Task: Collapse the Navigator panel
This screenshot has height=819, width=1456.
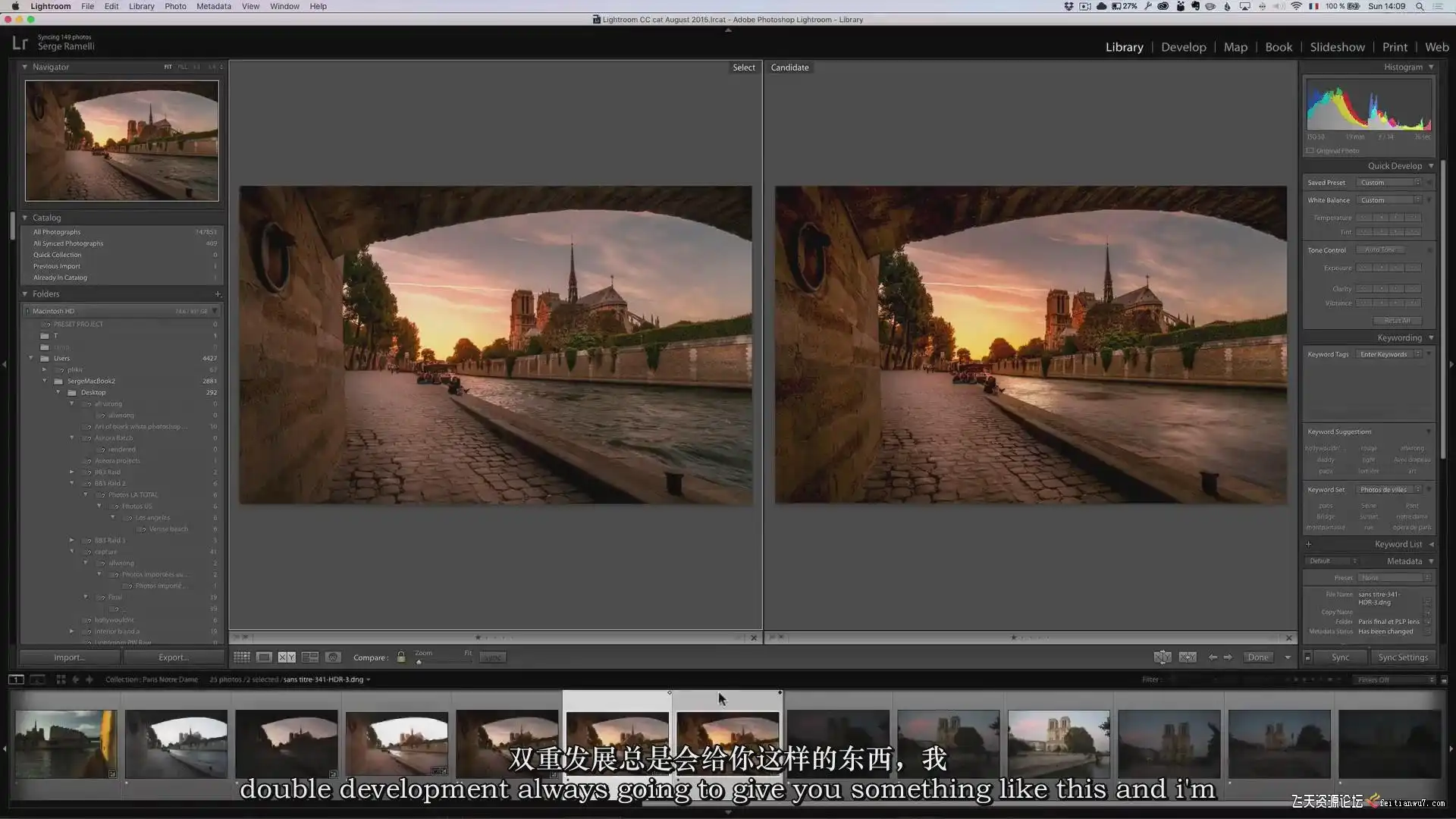Action: coord(24,67)
